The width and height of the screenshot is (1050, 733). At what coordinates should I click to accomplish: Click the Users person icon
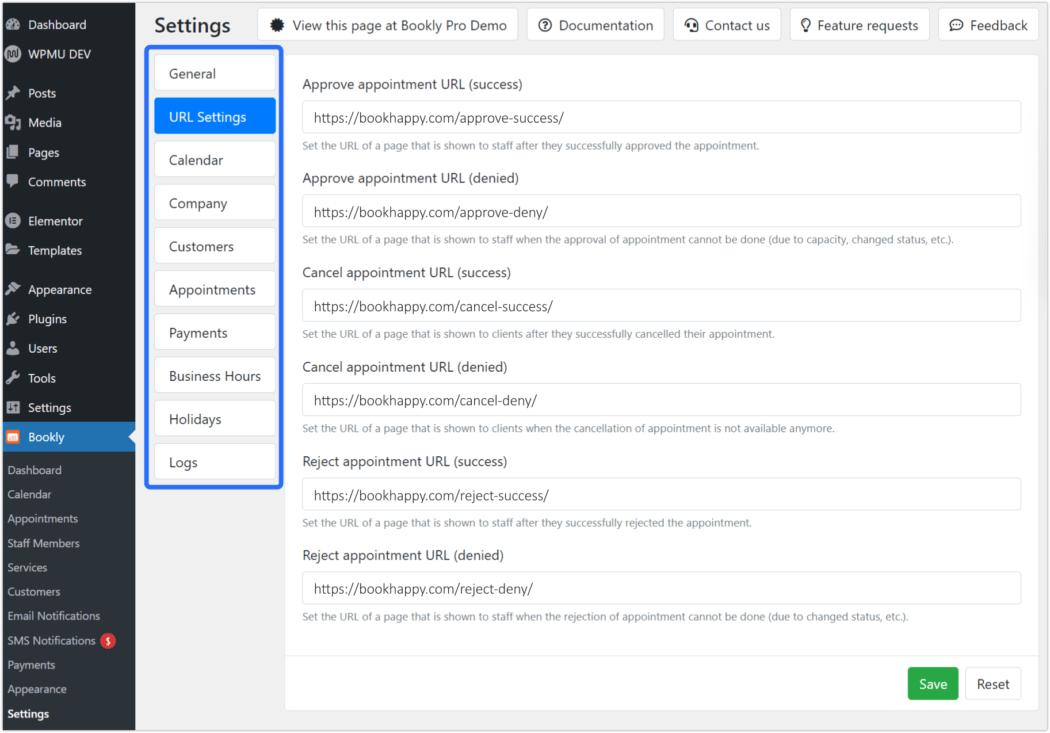pos(13,348)
